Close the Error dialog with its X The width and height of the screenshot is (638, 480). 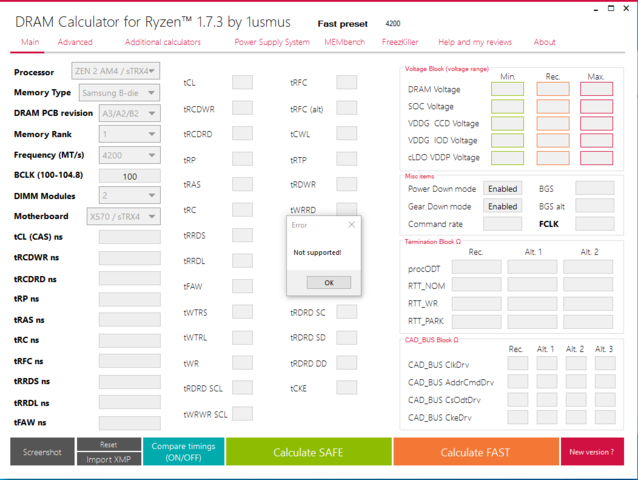(352, 225)
